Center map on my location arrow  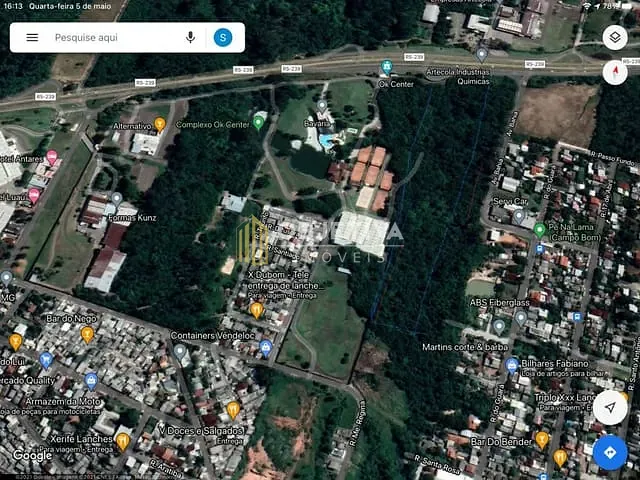[610, 407]
